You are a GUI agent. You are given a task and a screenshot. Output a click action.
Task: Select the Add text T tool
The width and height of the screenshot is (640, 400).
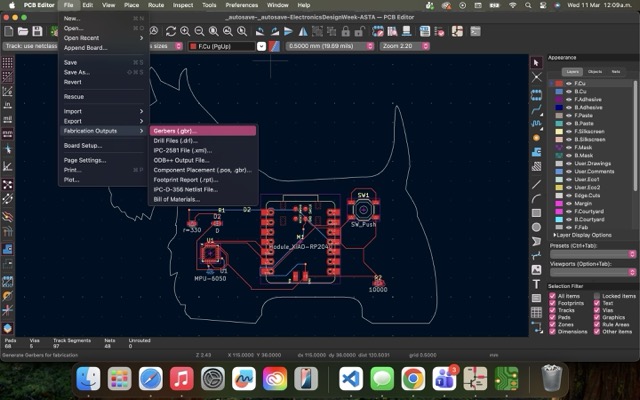[x=536, y=284]
